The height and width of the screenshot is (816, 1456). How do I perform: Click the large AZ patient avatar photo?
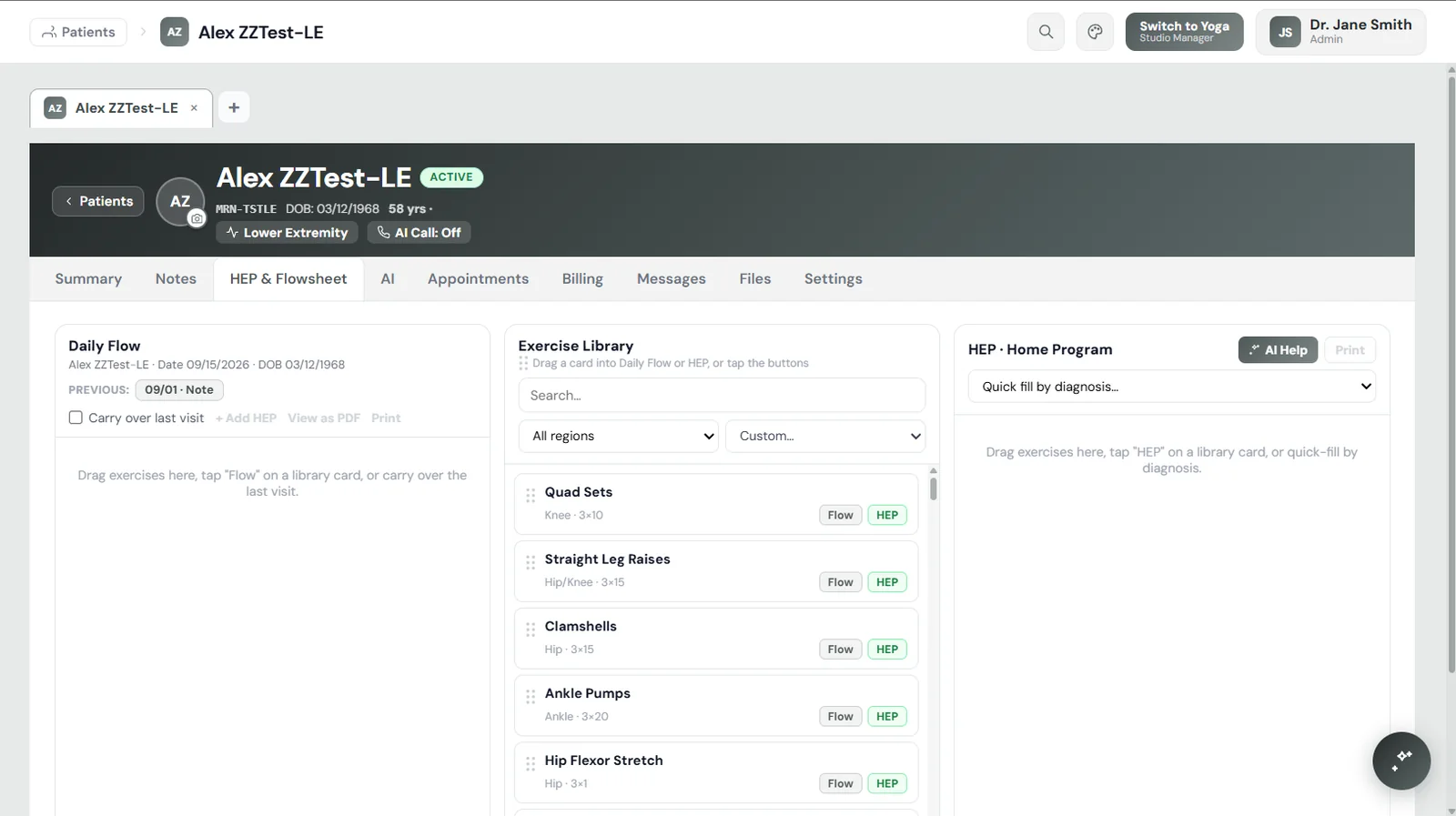[180, 201]
